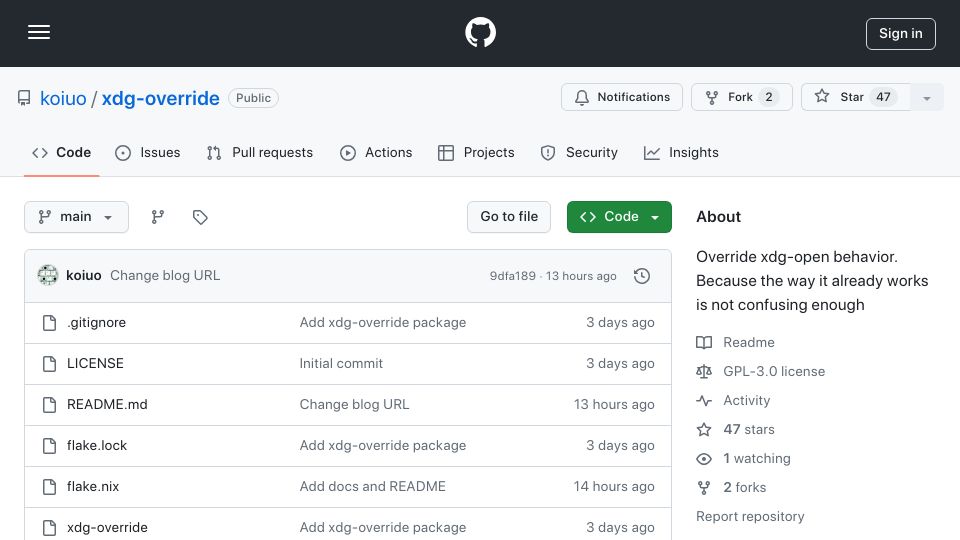This screenshot has height=540, width=960.
Task: Open the flake.lock file
Action: tap(97, 446)
